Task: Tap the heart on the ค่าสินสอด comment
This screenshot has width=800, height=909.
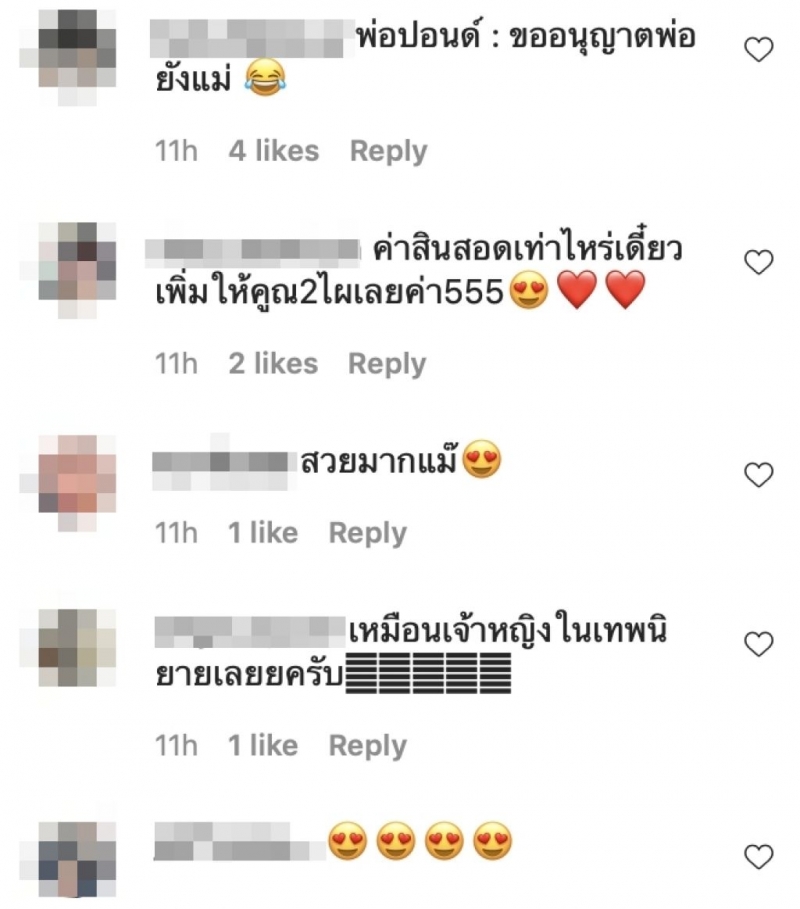Action: (x=758, y=262)
